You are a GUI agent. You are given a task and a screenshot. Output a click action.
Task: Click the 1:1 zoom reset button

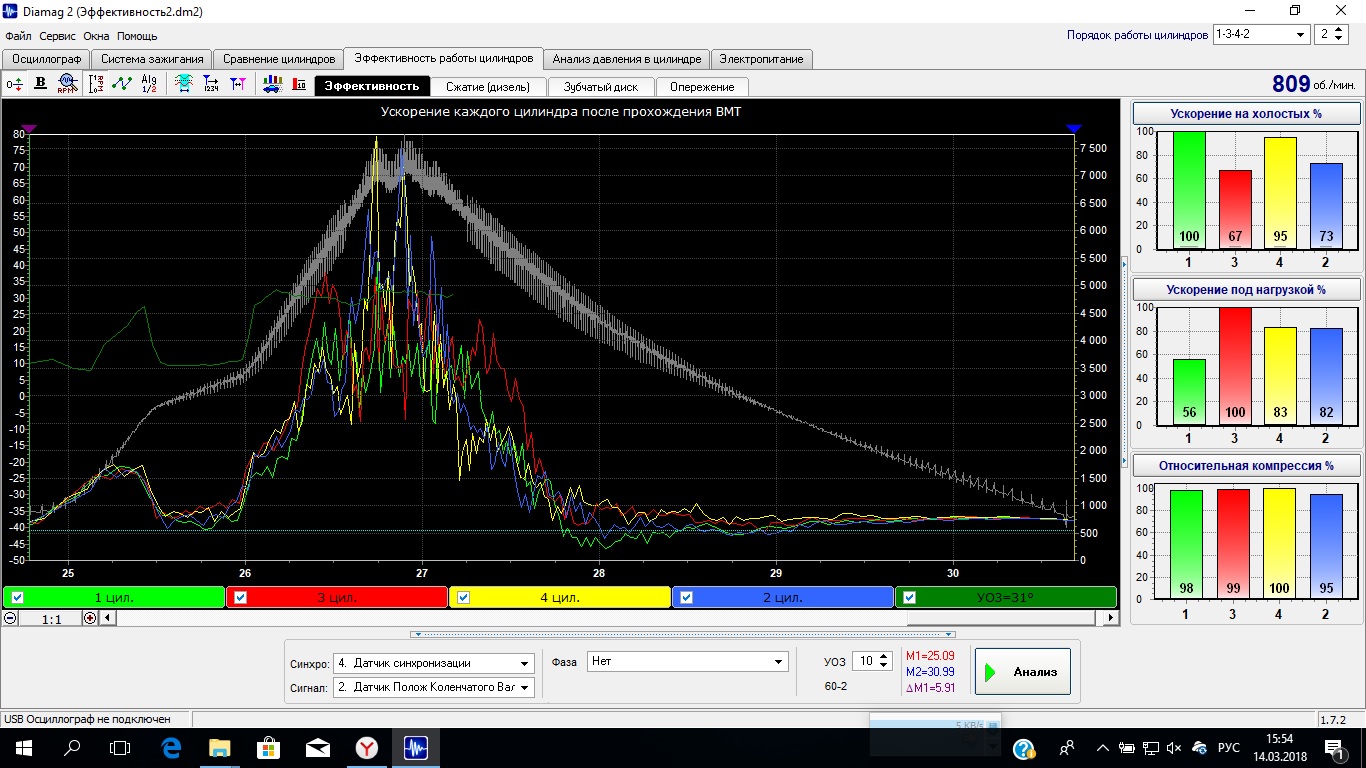(x=51, y=619)
